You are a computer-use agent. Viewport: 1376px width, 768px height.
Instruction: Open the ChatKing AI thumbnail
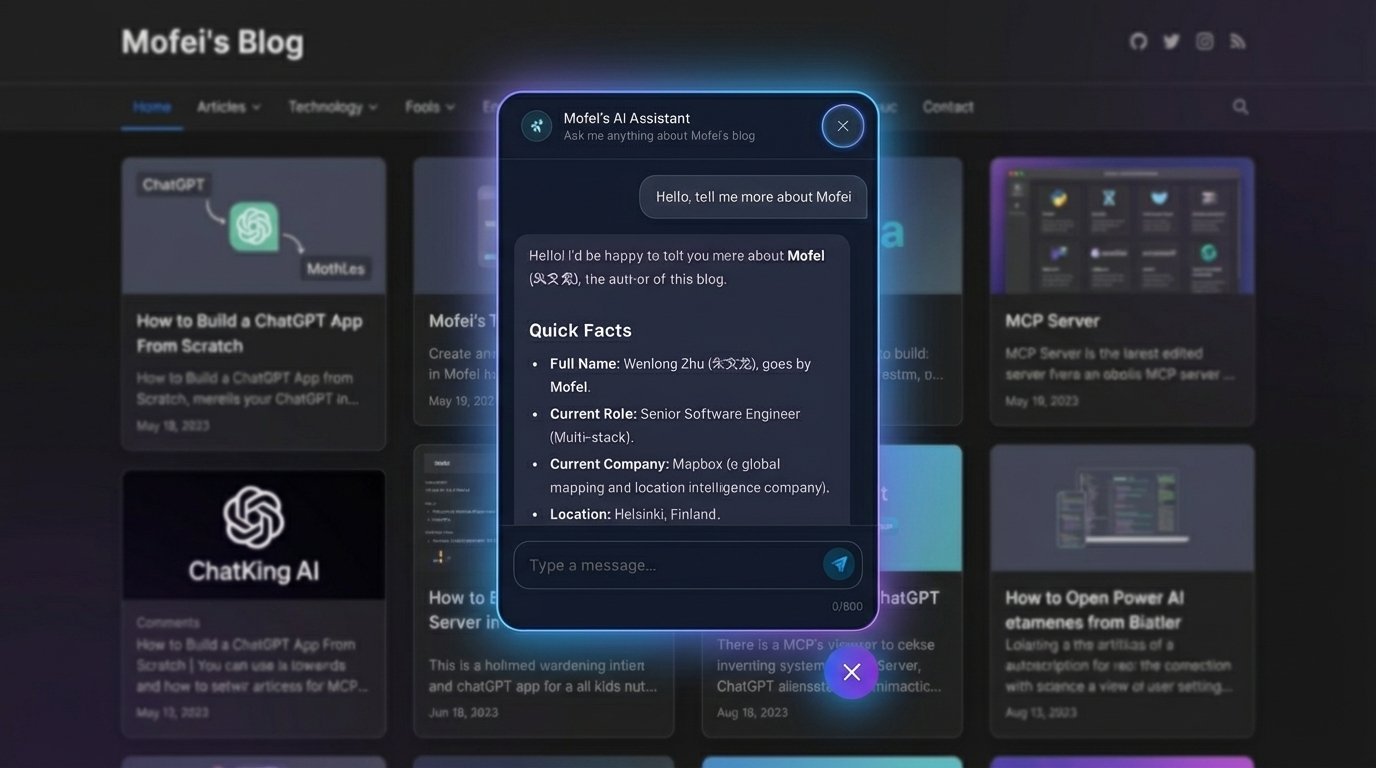254,535
